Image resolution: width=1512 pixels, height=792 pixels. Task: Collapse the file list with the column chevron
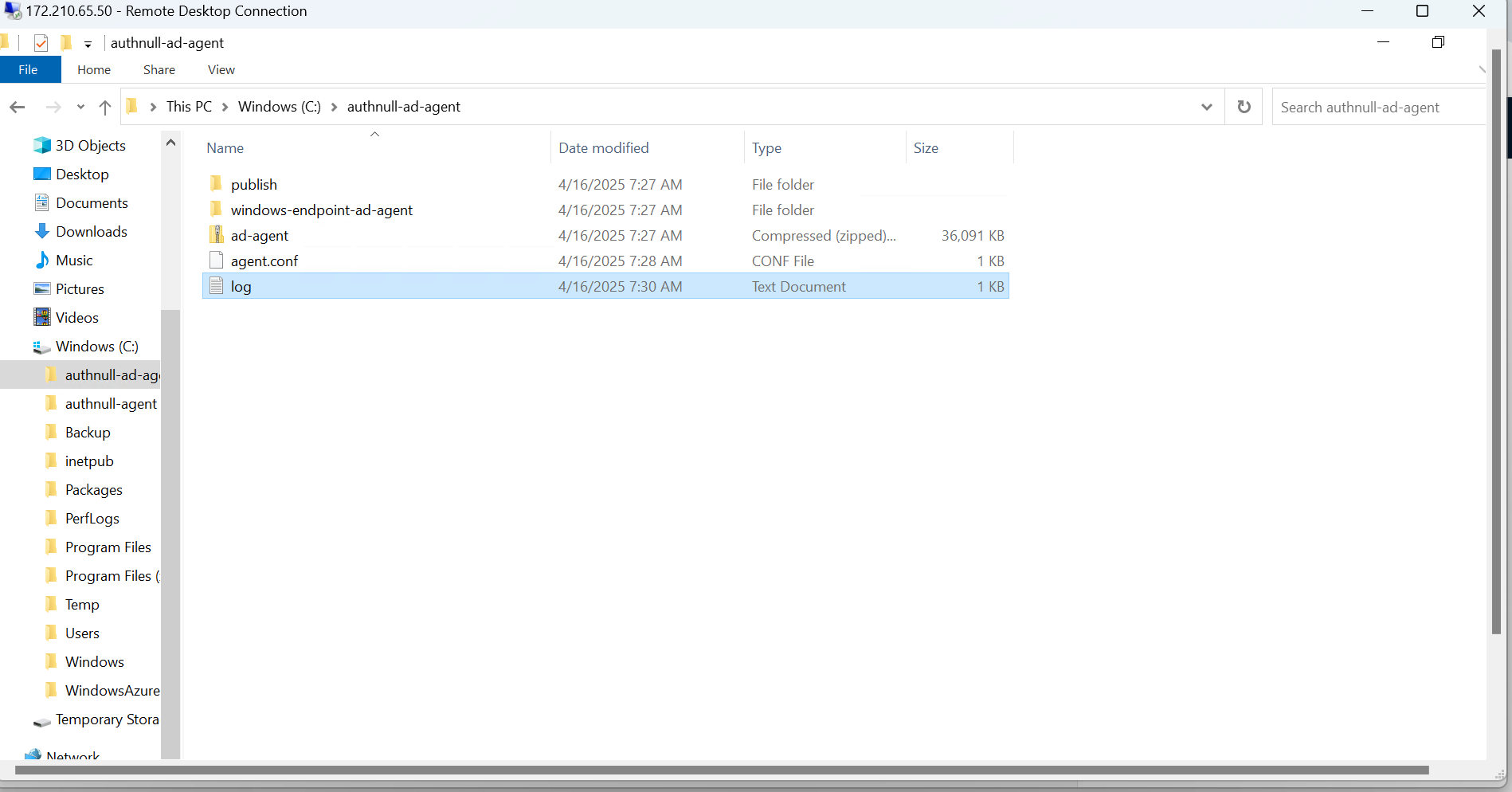point(374,133)
